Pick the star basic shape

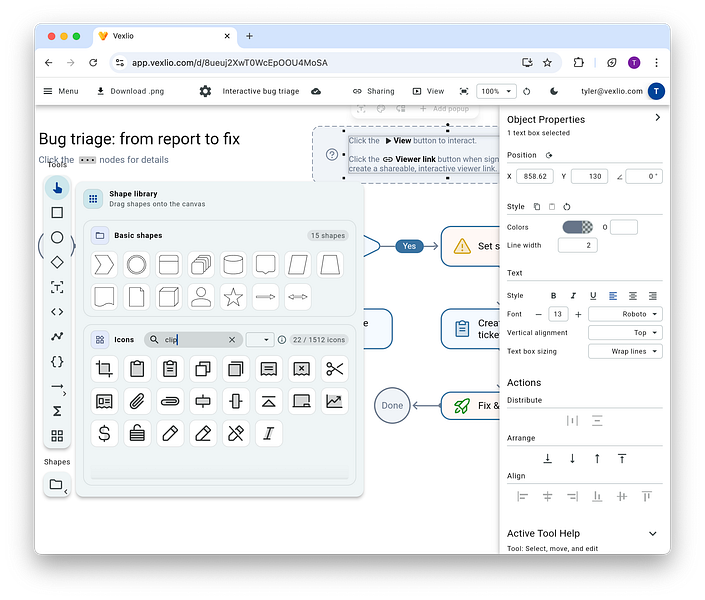tap(233, 297)
